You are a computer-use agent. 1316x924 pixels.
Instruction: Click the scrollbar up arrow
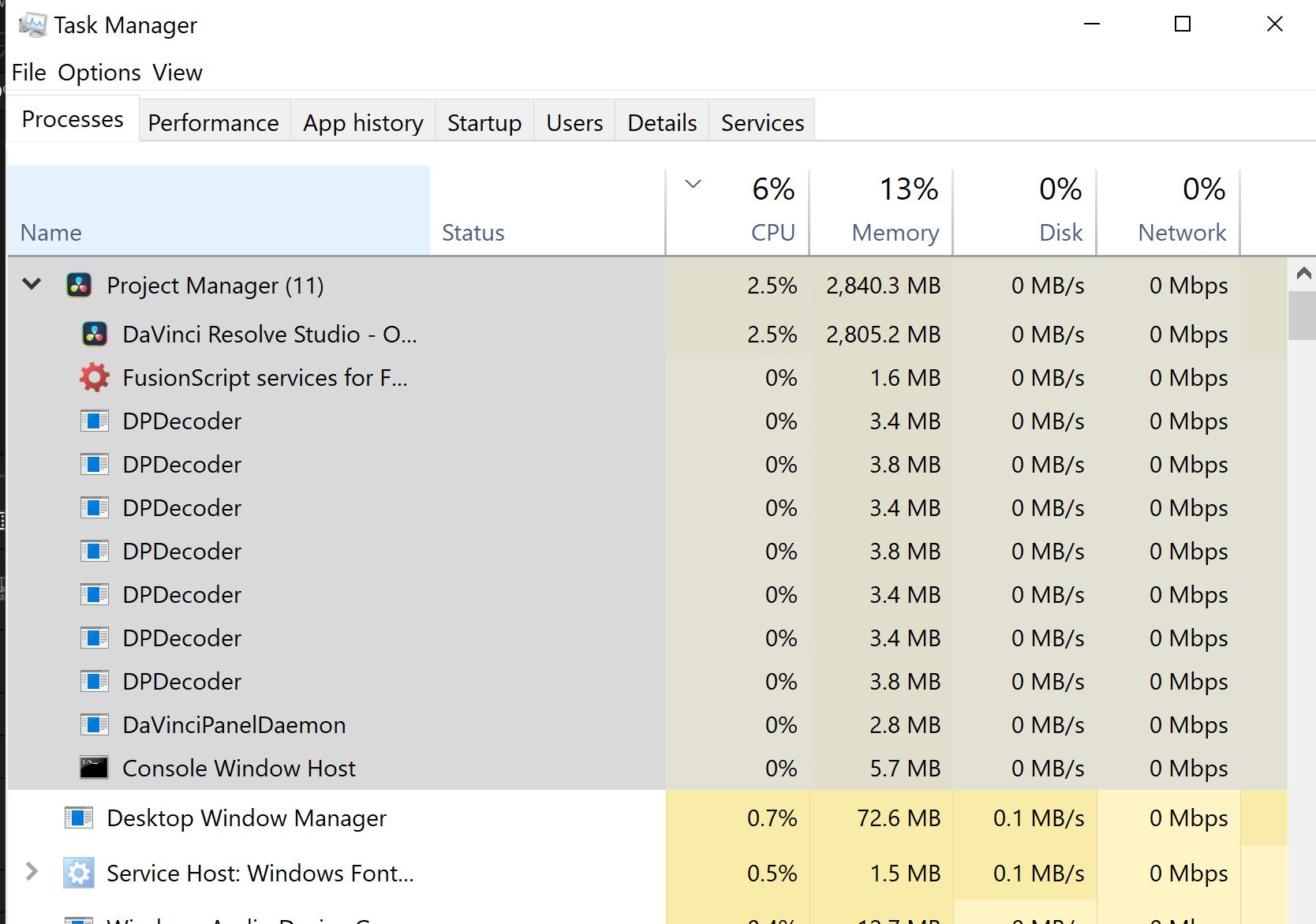click(x=1303, y=274)
